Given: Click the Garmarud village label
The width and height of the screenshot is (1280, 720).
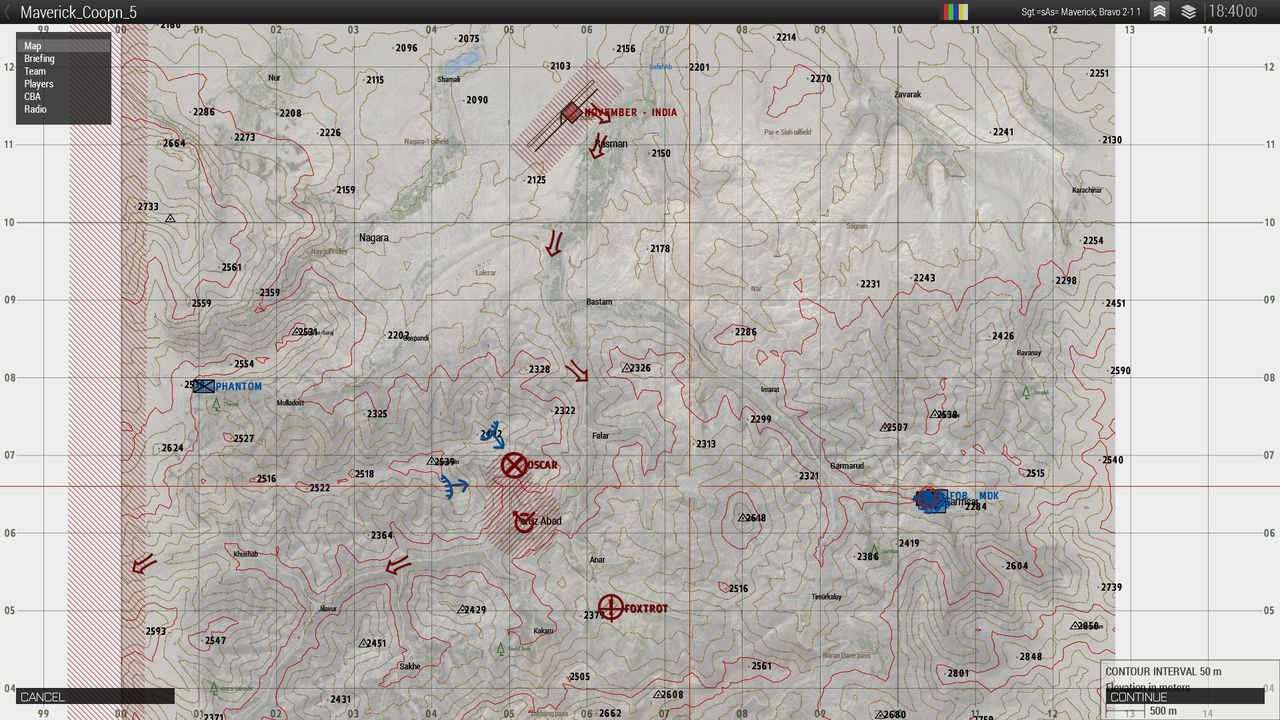Looking at the screenshot, I should coord(847,466).
